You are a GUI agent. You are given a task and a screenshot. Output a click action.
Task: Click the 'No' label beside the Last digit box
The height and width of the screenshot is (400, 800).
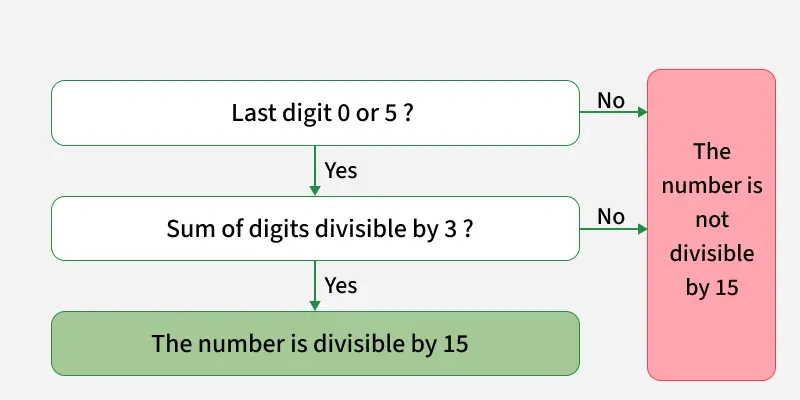[x=612, y=100]
